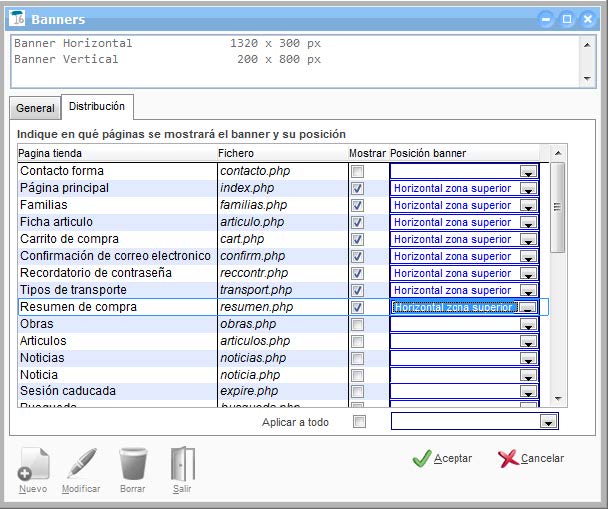Click the Posición banner column header
The width and height of the screenshot is (609, 509).
tap(464, 153)
